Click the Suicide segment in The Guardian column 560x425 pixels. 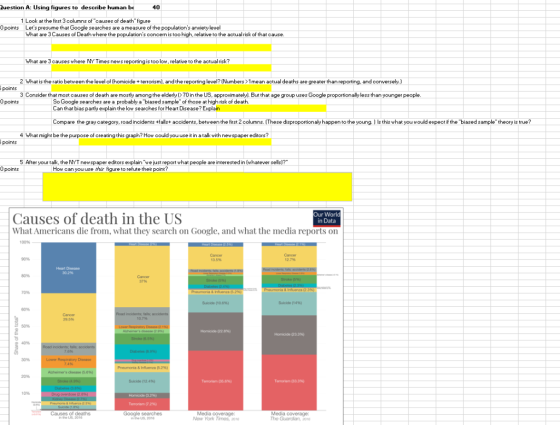click(289, 304)
